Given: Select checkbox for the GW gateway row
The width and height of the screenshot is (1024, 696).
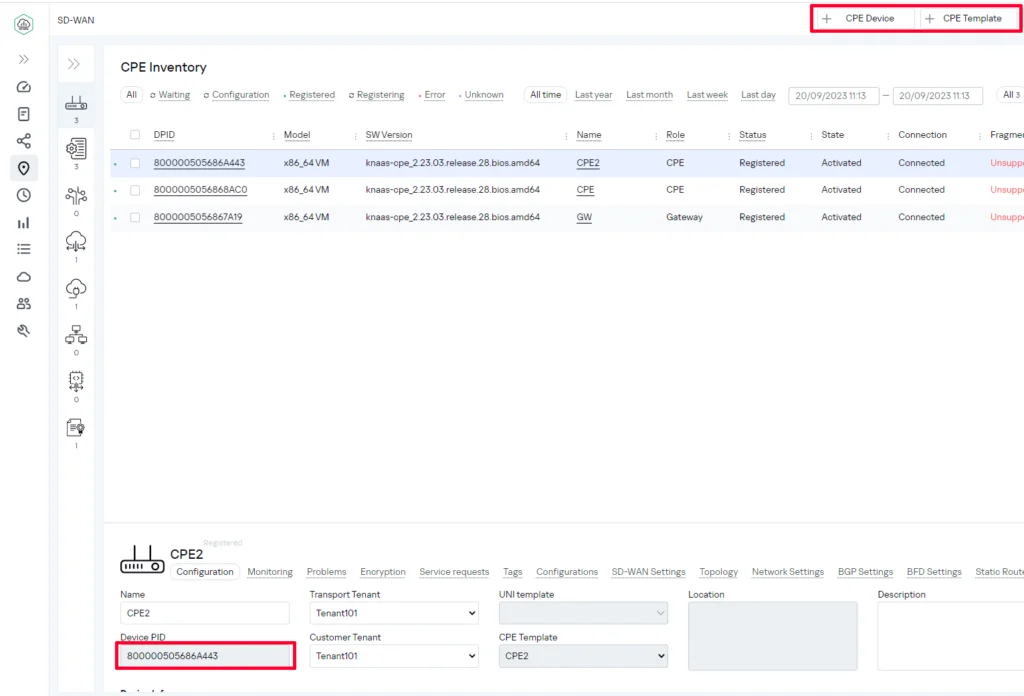Looking at the screenshot, I should pyautogui.click(x=135, y=217).
